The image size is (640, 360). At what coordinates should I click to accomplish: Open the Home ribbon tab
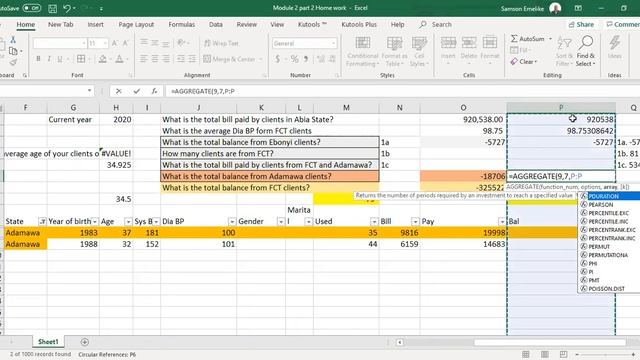[25, 24]
